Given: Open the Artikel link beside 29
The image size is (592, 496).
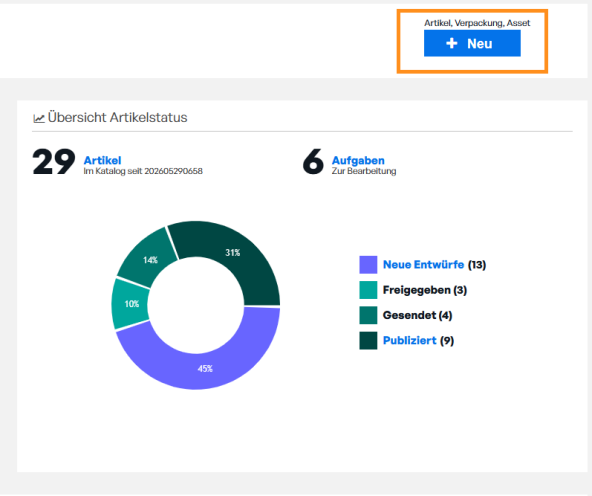Looking at the screenshot, I should (x=102, y=160).
